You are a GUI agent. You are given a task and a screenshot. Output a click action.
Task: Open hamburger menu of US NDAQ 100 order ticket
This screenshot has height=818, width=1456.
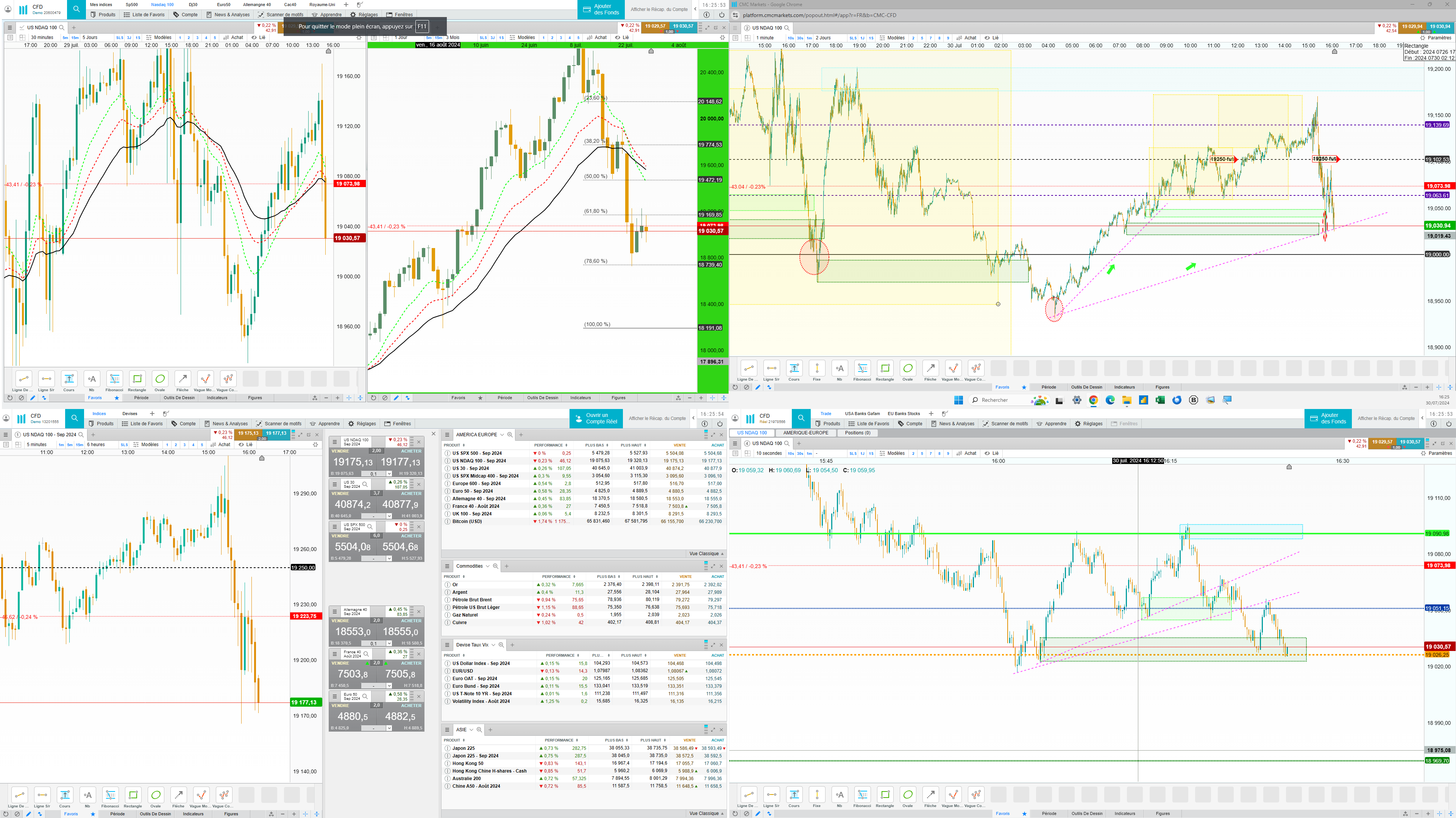[335, 442]
